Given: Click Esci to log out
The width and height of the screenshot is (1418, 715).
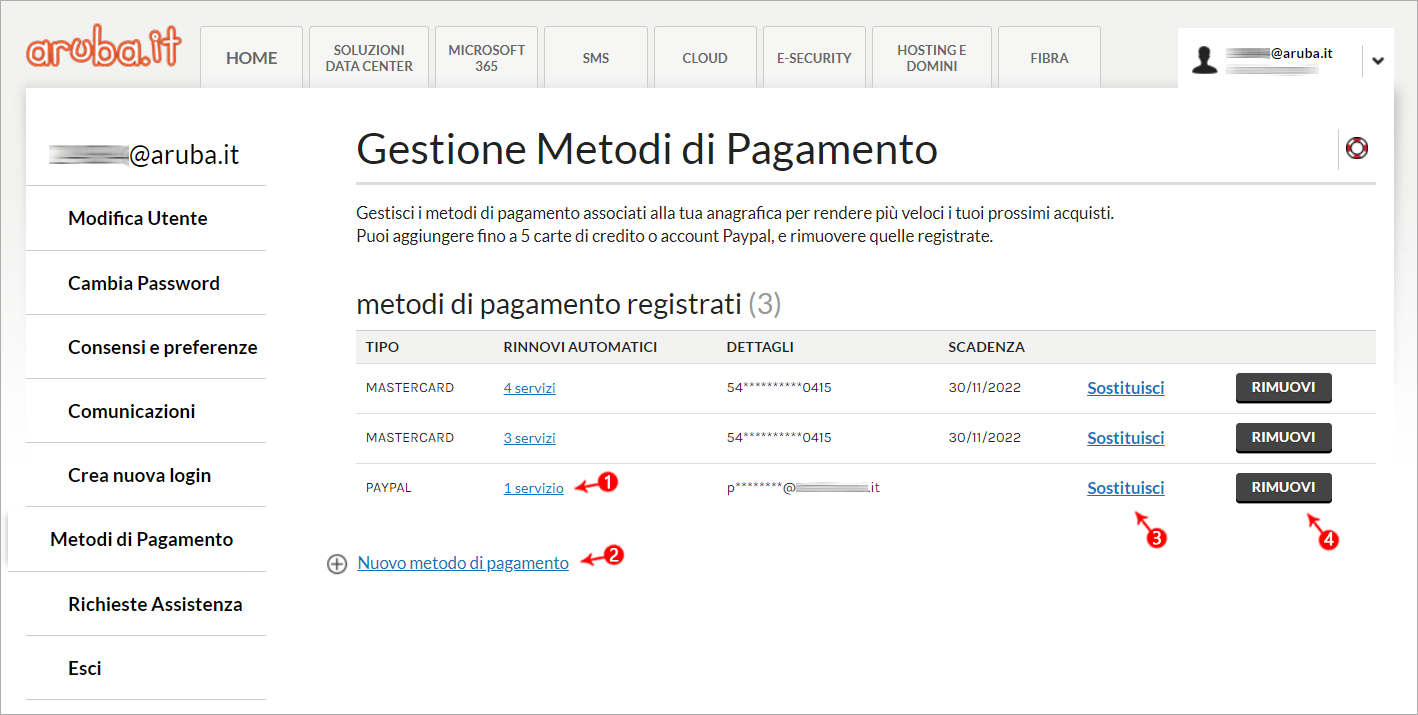Looking at the screenshot, I should click(85, 668).
